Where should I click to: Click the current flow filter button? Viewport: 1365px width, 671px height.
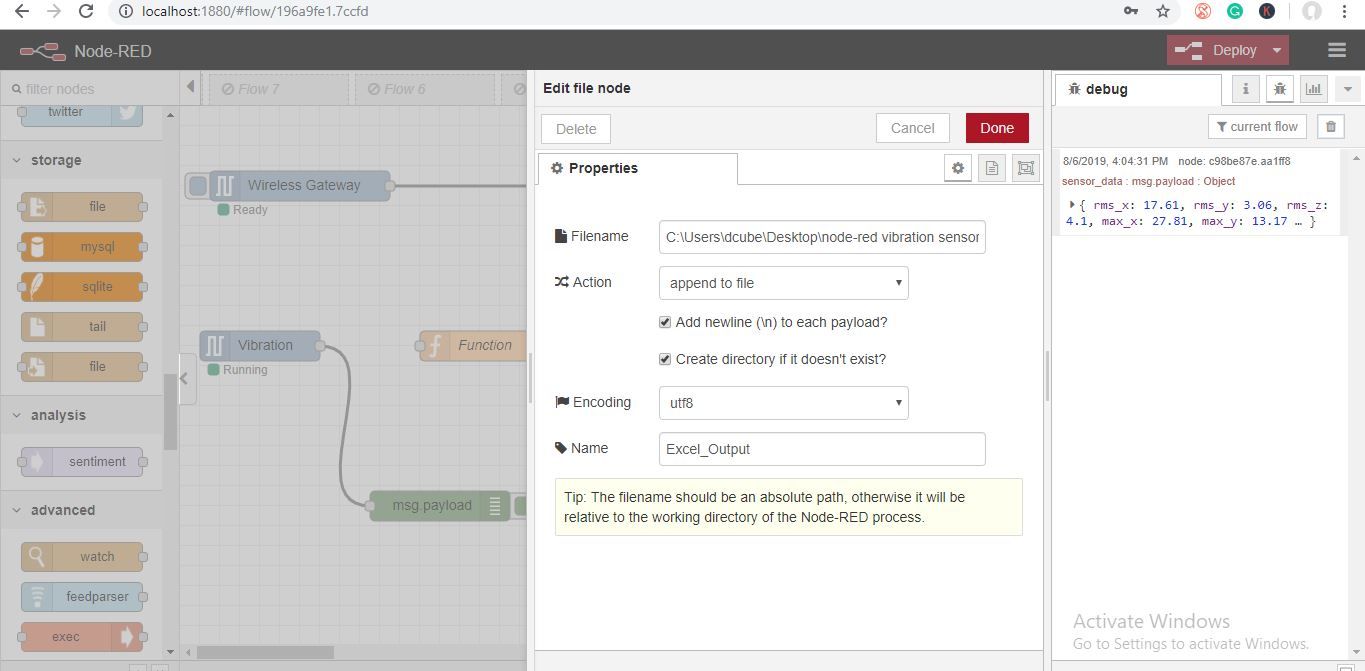[x=1257, y=127]
